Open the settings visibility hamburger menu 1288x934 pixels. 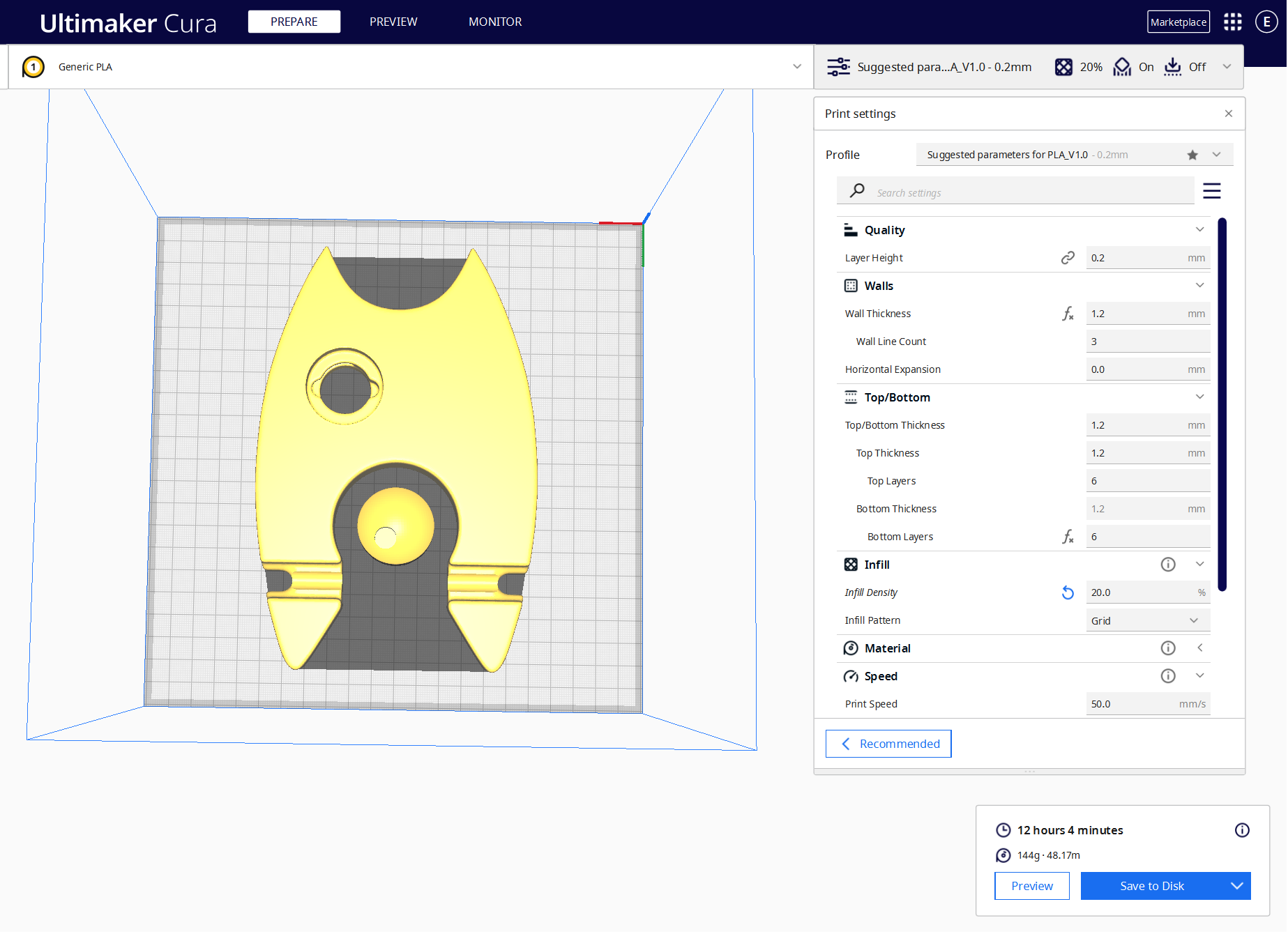tap(1211, 191)
